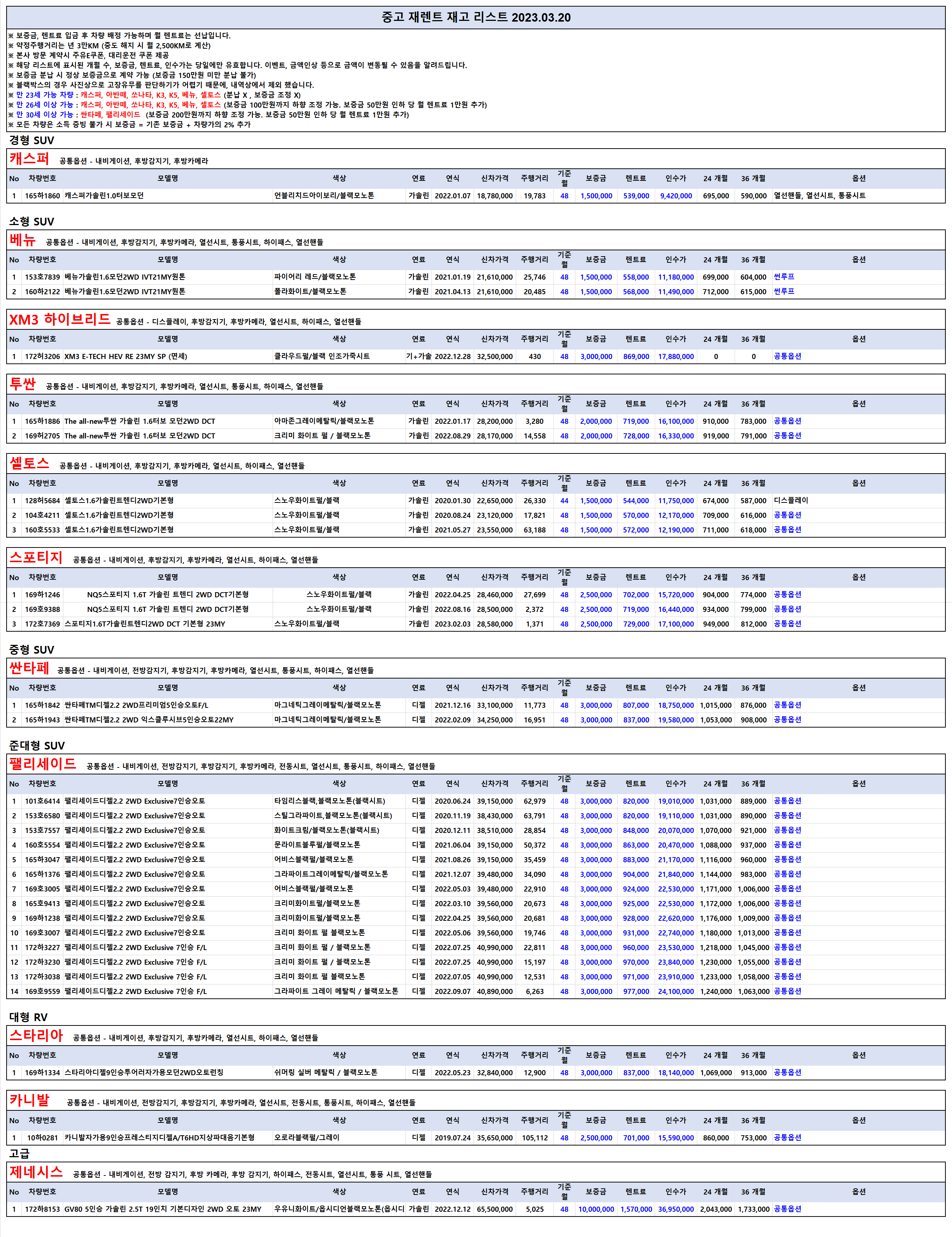The height and width of the screenshot is (1237, 952).
Task: Click plate number 169호9388
Action: (42, 609)
